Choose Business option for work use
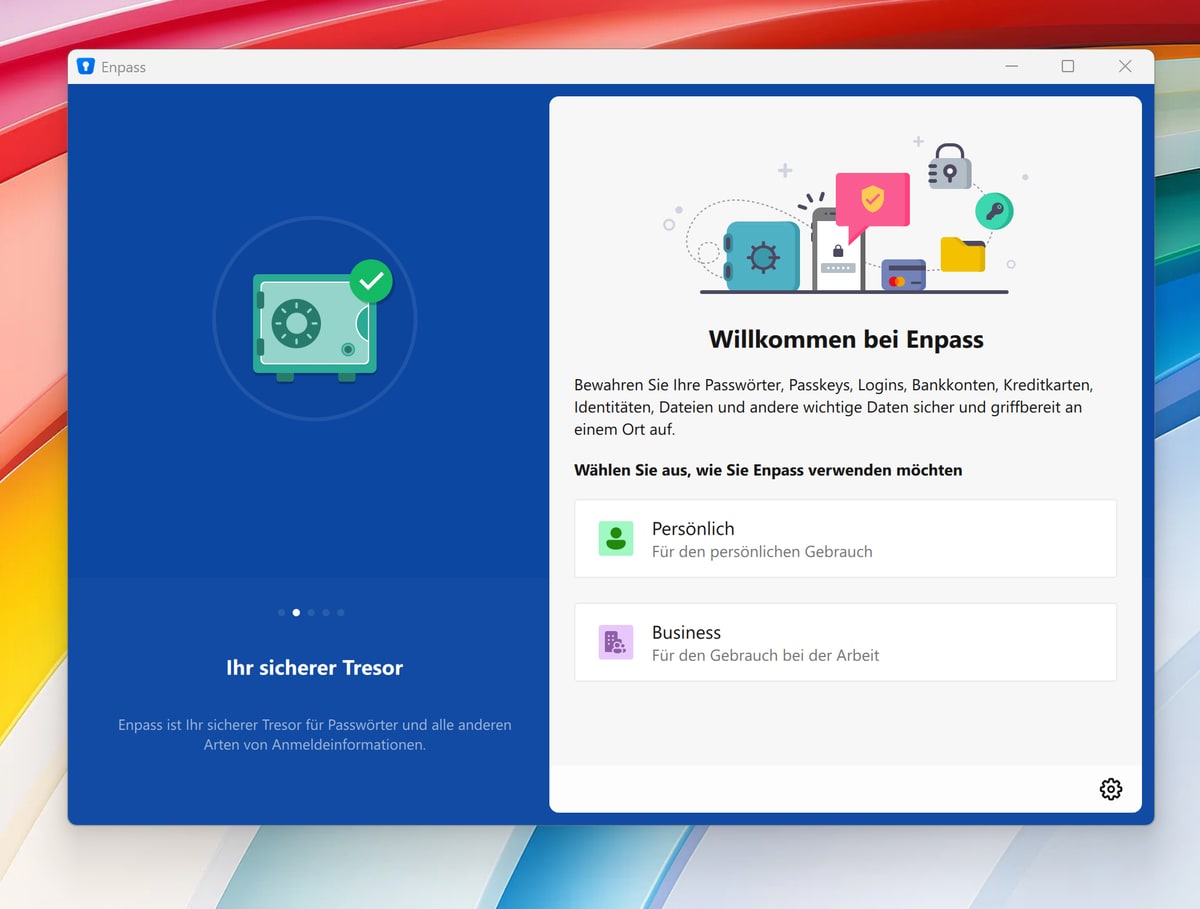This screenshot has height=909, width=1200. [845, 642]
